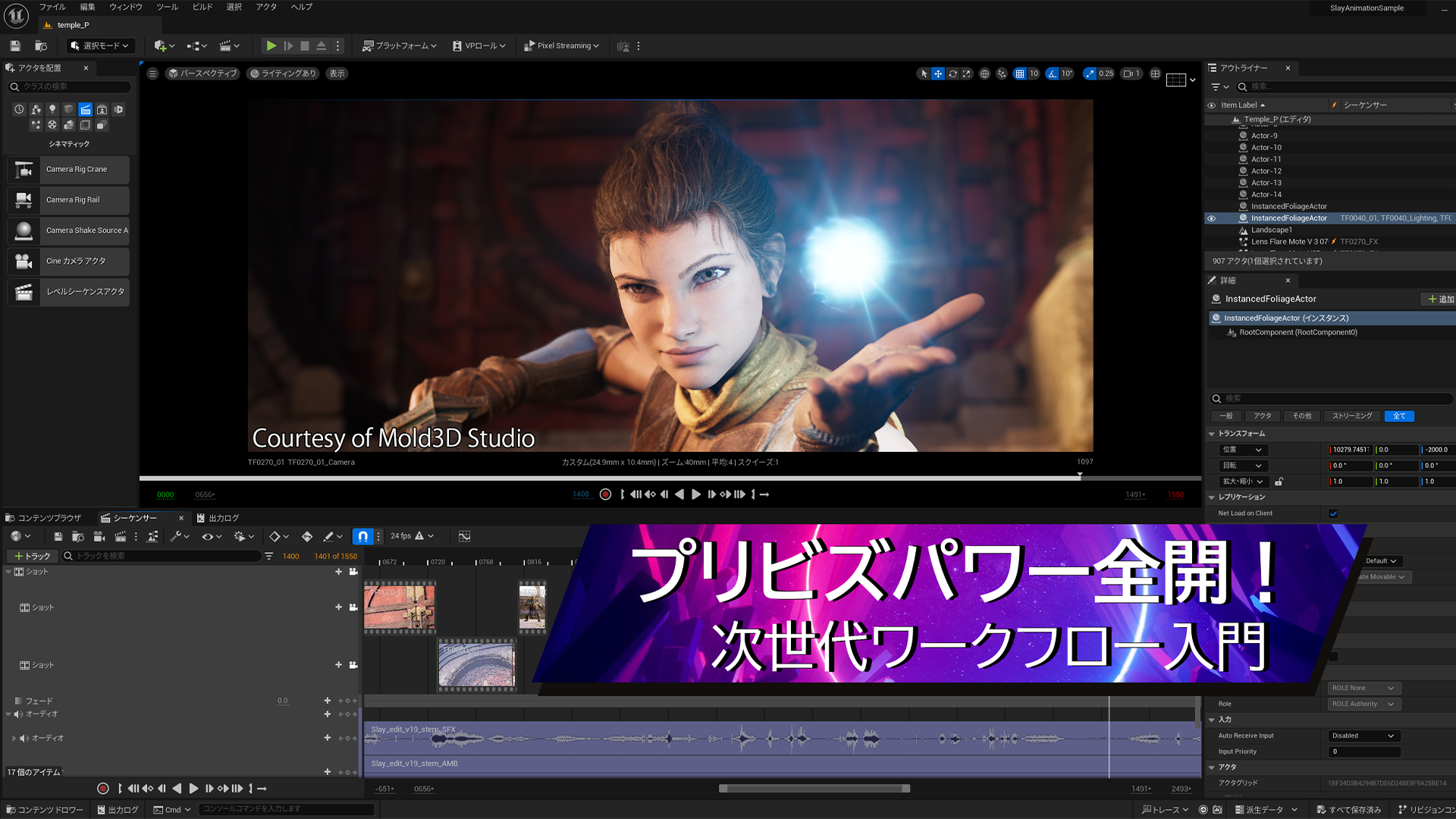
Task: Click the Sequencer horizontal timeline scrollbar
Action: click(x=814, y=789)
